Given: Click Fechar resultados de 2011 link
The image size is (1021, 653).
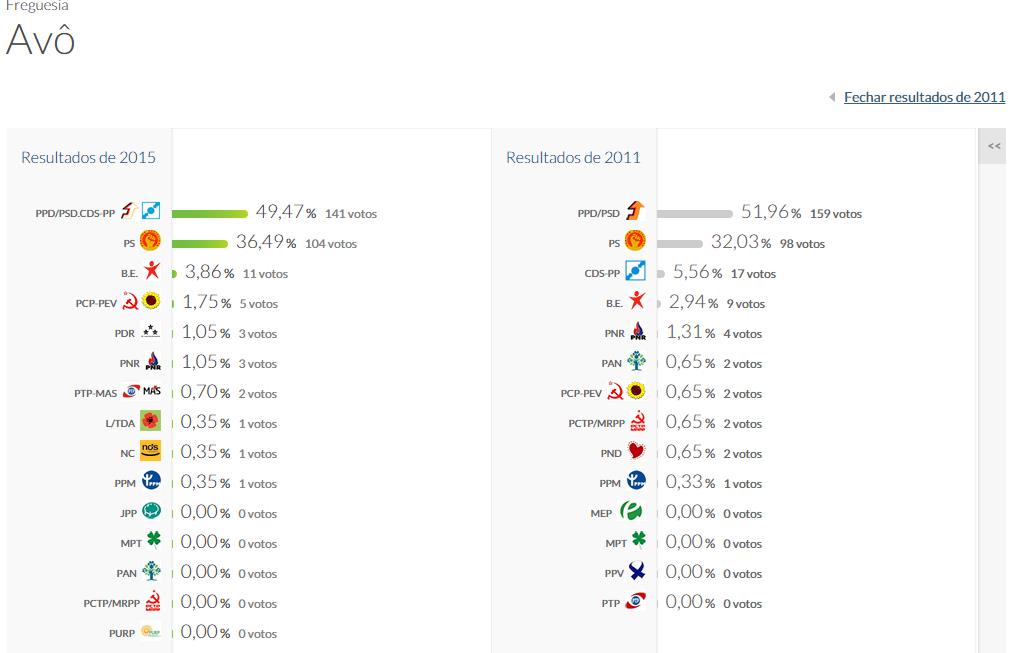Looking at the screenshot, I should [924, 97].
